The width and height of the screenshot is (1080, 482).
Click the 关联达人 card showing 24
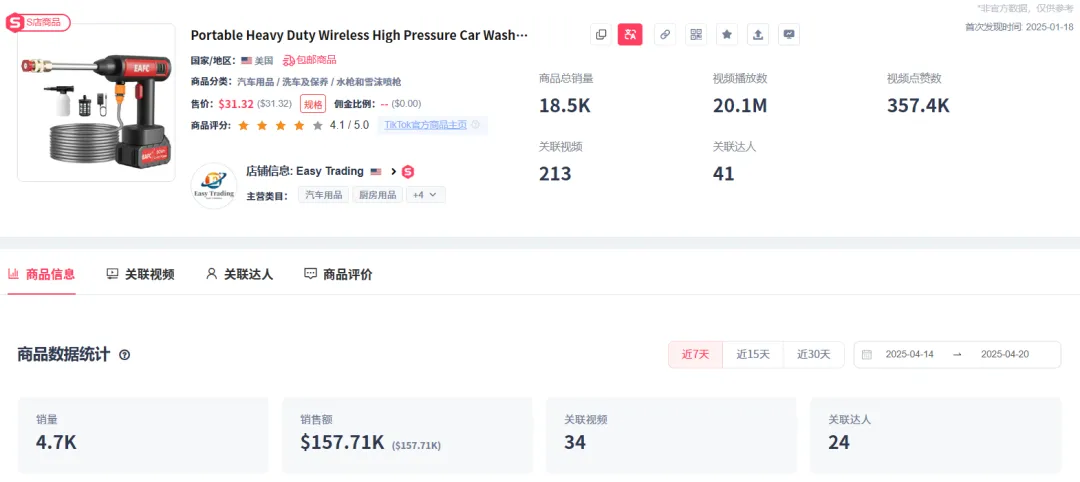tap(935, 435)
